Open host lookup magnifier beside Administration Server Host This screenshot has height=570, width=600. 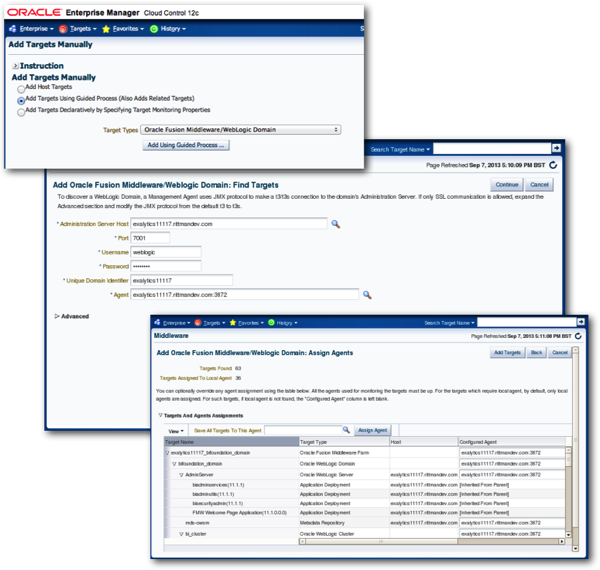(336, 224)
